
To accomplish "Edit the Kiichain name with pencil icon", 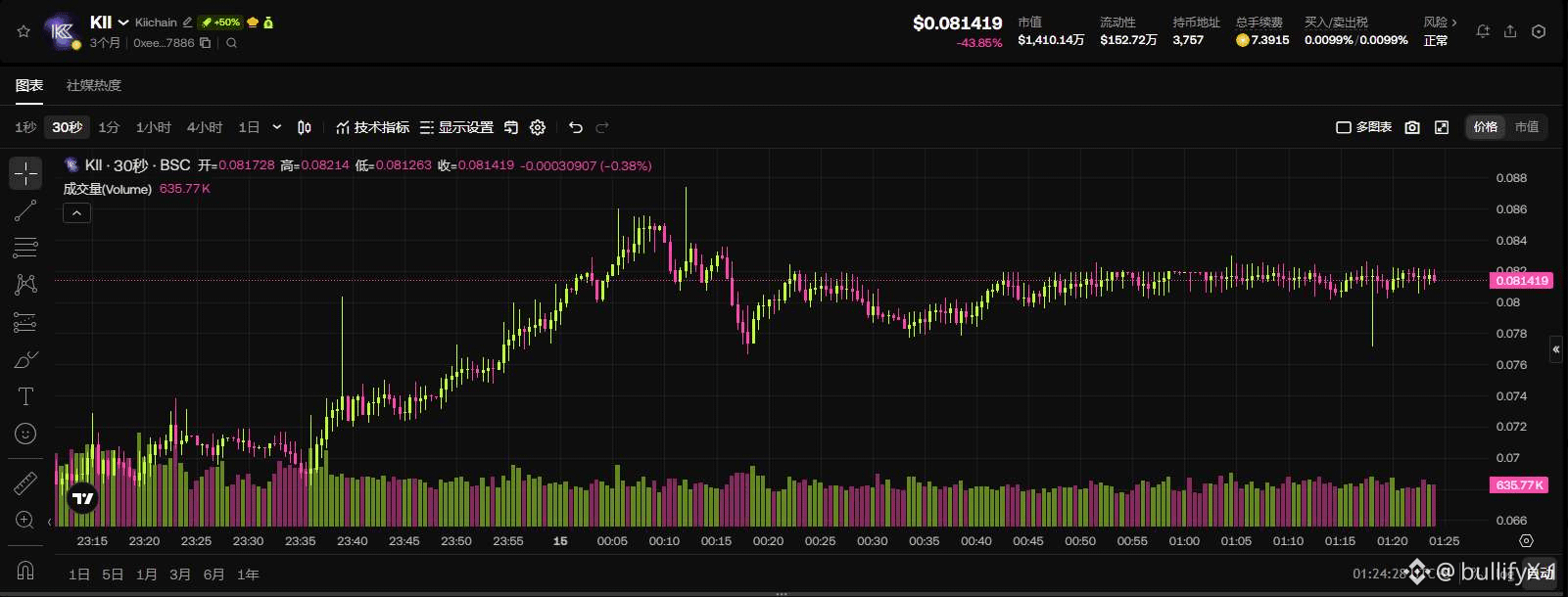I will tap(187, 22).
